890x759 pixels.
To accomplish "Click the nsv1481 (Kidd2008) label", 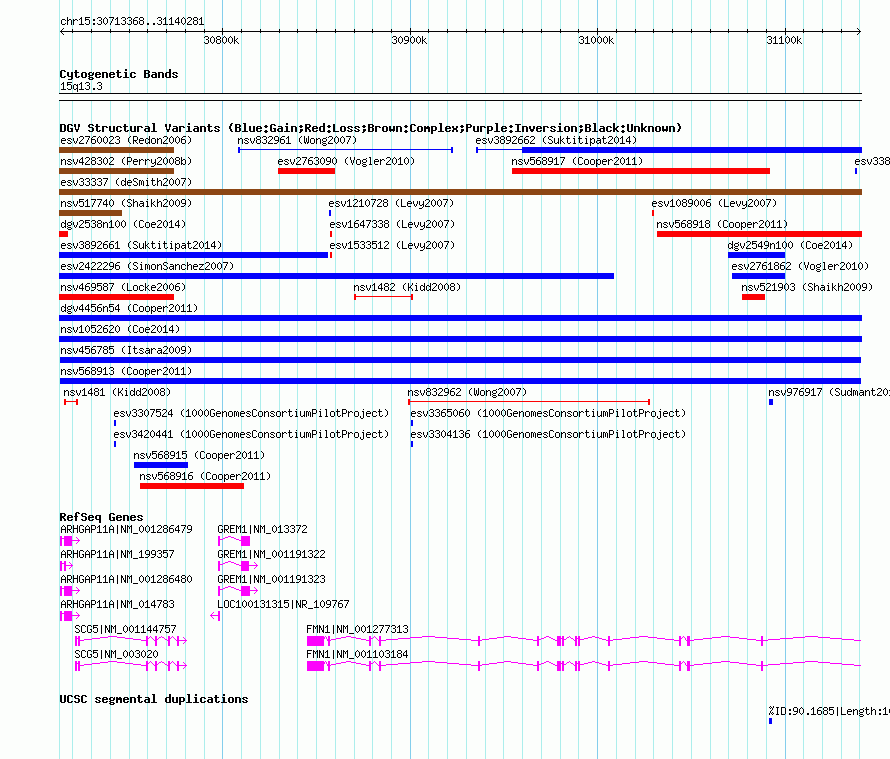I will (x=117, y=392).
